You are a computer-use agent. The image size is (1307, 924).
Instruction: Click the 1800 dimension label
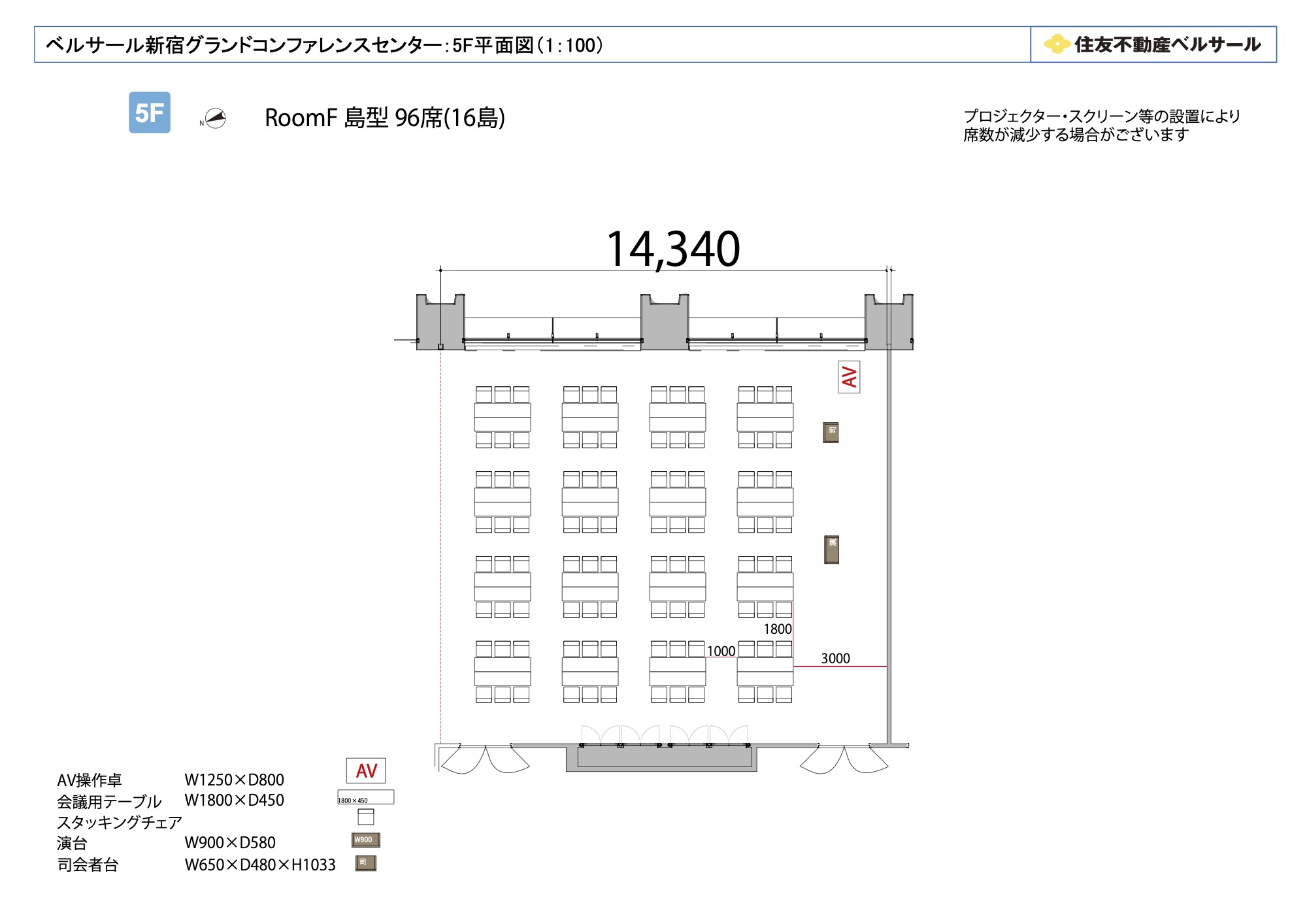coord(778,629)
